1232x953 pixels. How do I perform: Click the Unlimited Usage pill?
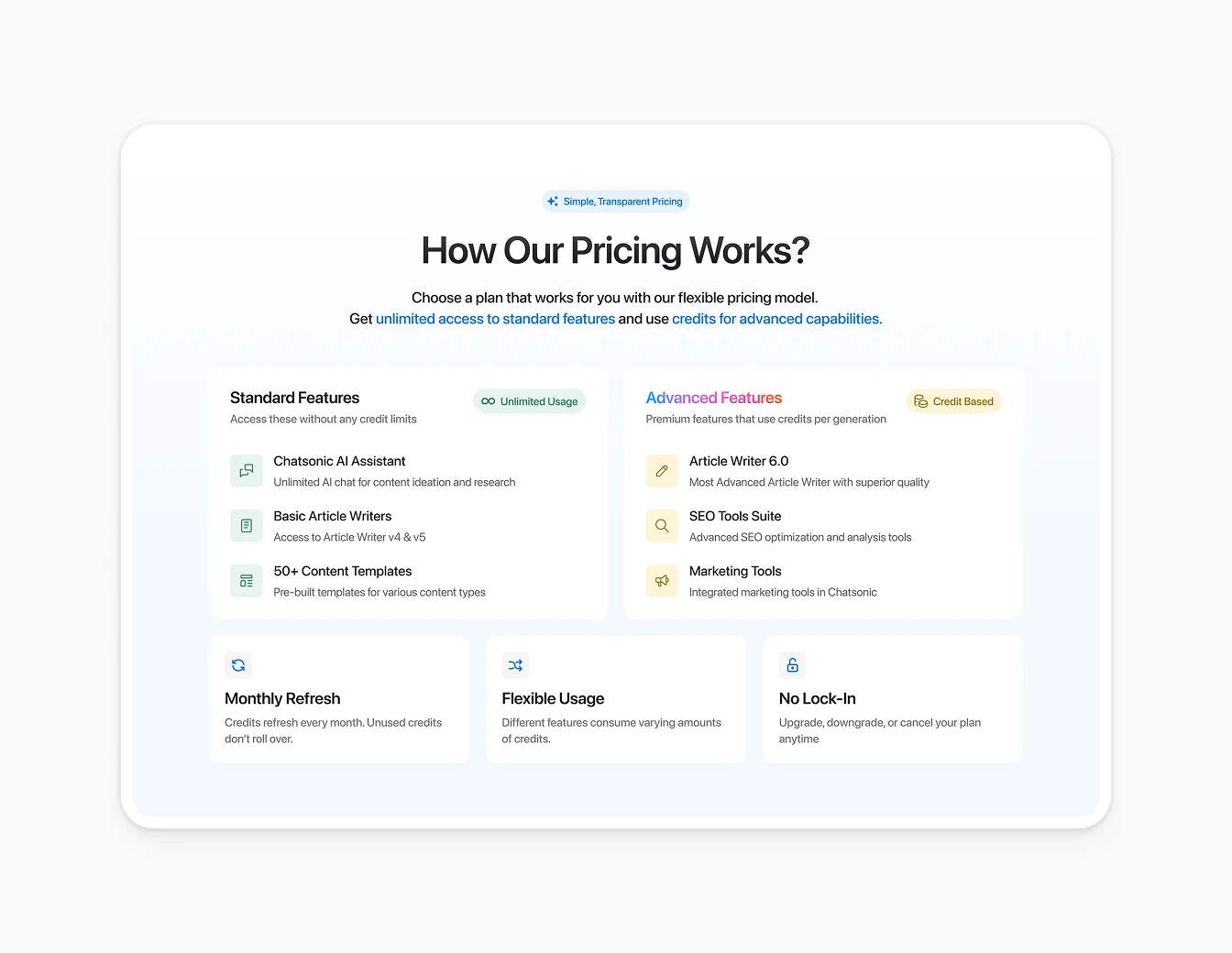[529, 401]
